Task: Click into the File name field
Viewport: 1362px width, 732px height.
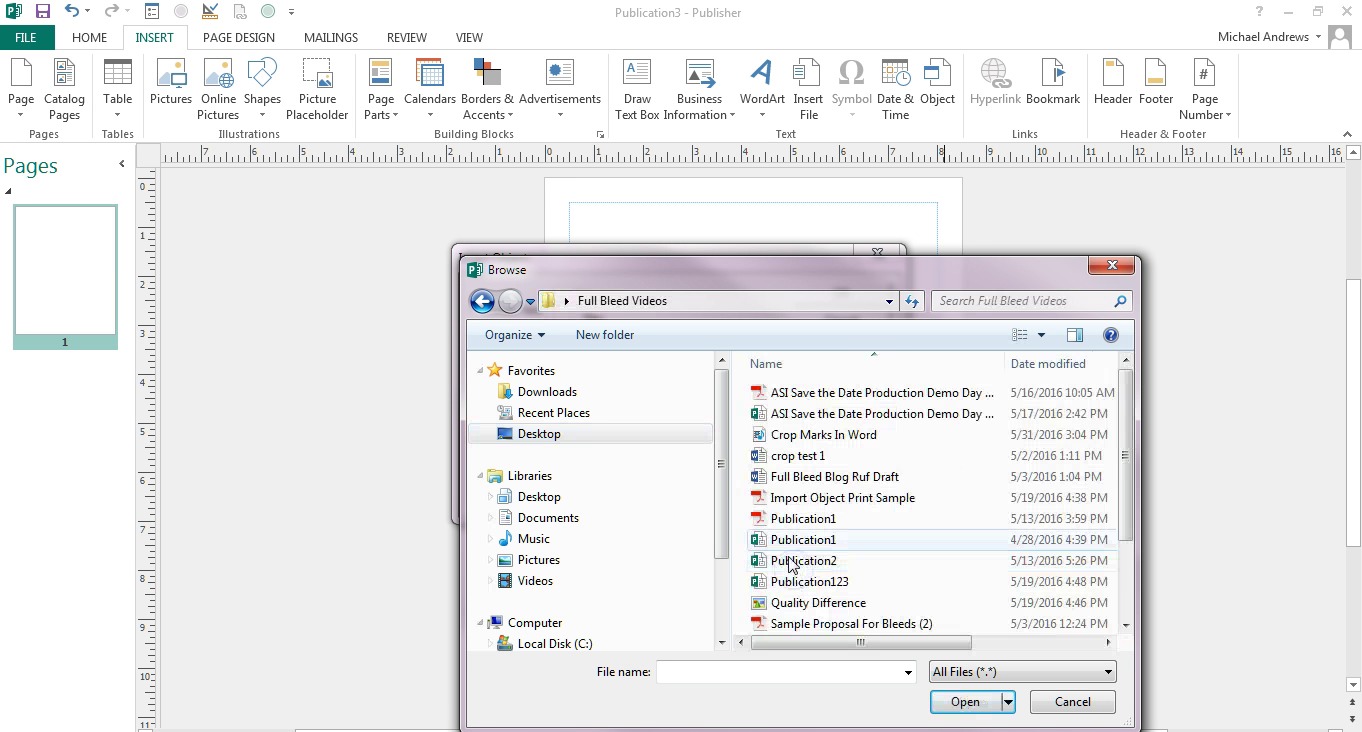Action: tap(779, 672)
